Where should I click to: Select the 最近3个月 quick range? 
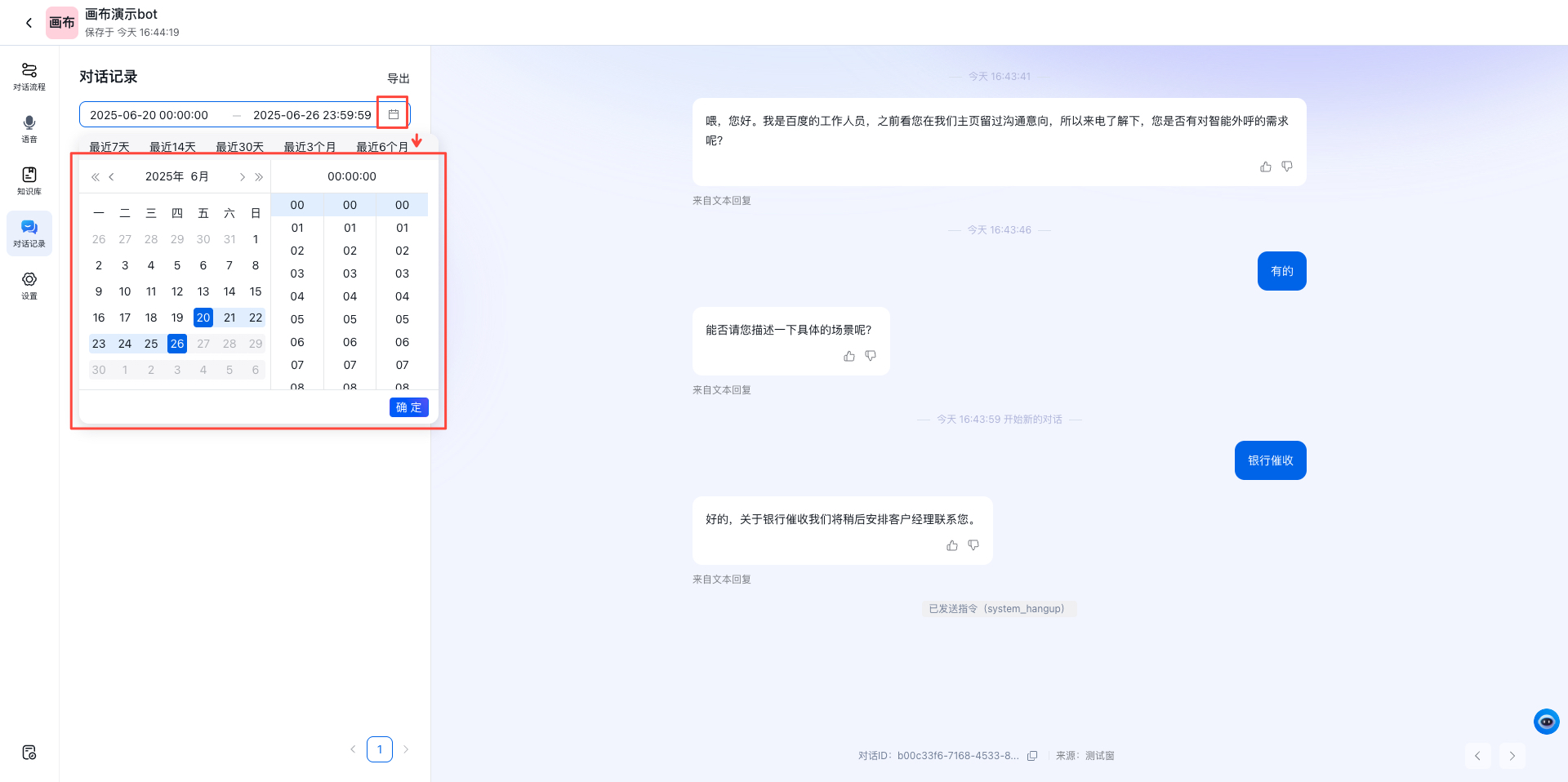pos(309,147)
